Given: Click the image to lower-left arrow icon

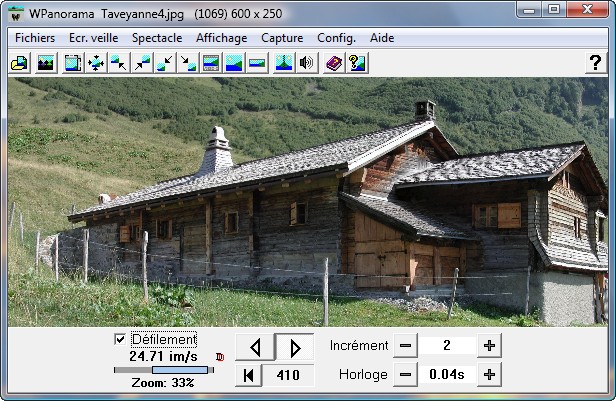Looking at the screenshot, I should click(x=165, y=63).
